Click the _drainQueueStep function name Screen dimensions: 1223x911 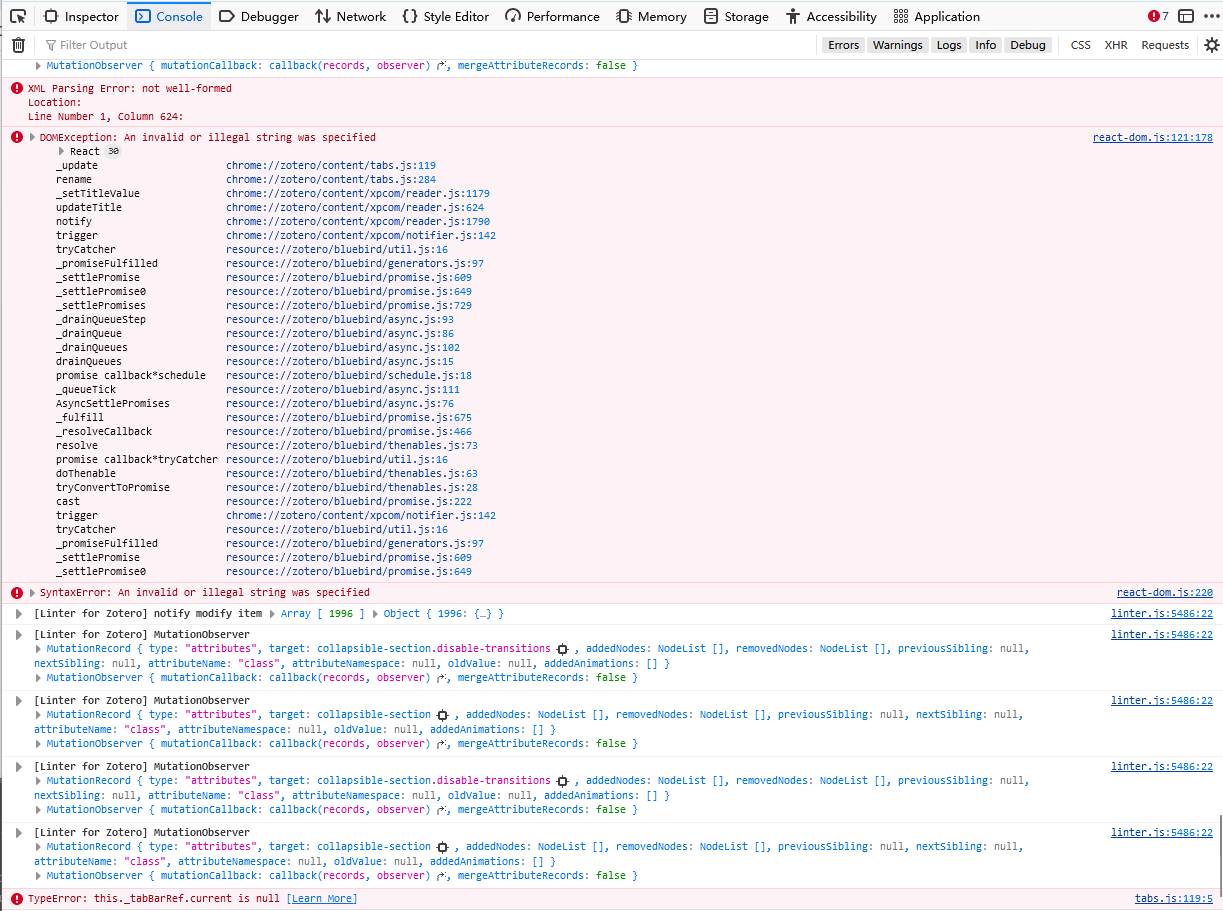click(101, 319)
